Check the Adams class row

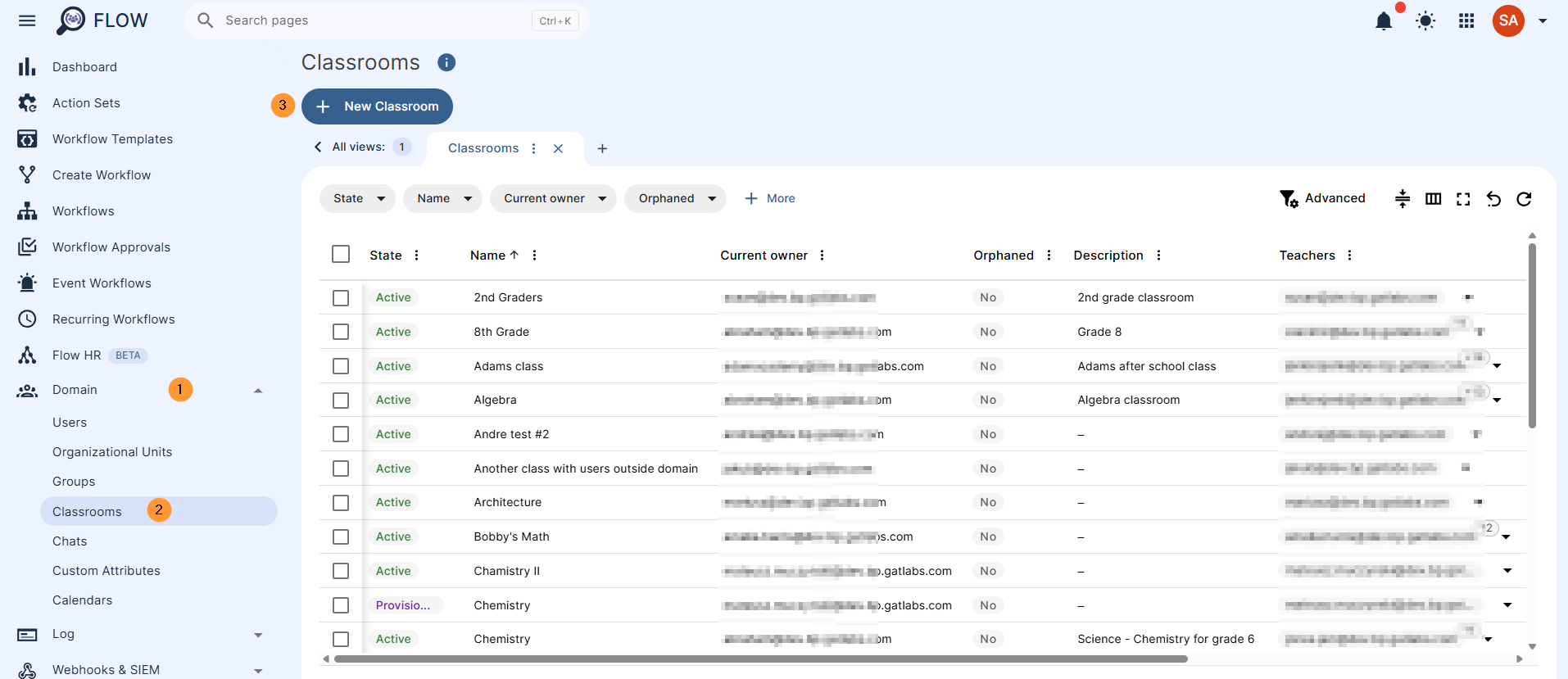pyautogui.click(x=341, y=366)
